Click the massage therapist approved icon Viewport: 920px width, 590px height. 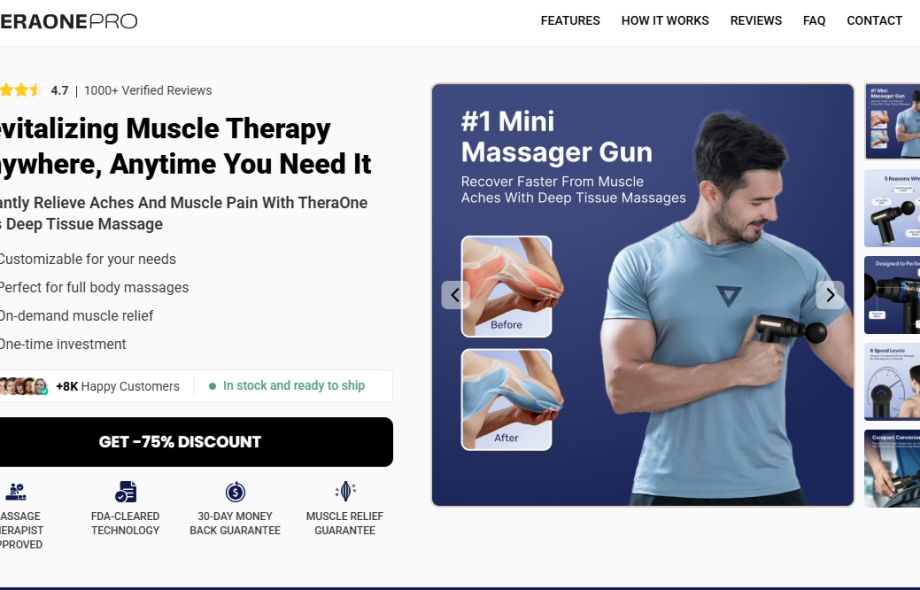tap(16, 491)
